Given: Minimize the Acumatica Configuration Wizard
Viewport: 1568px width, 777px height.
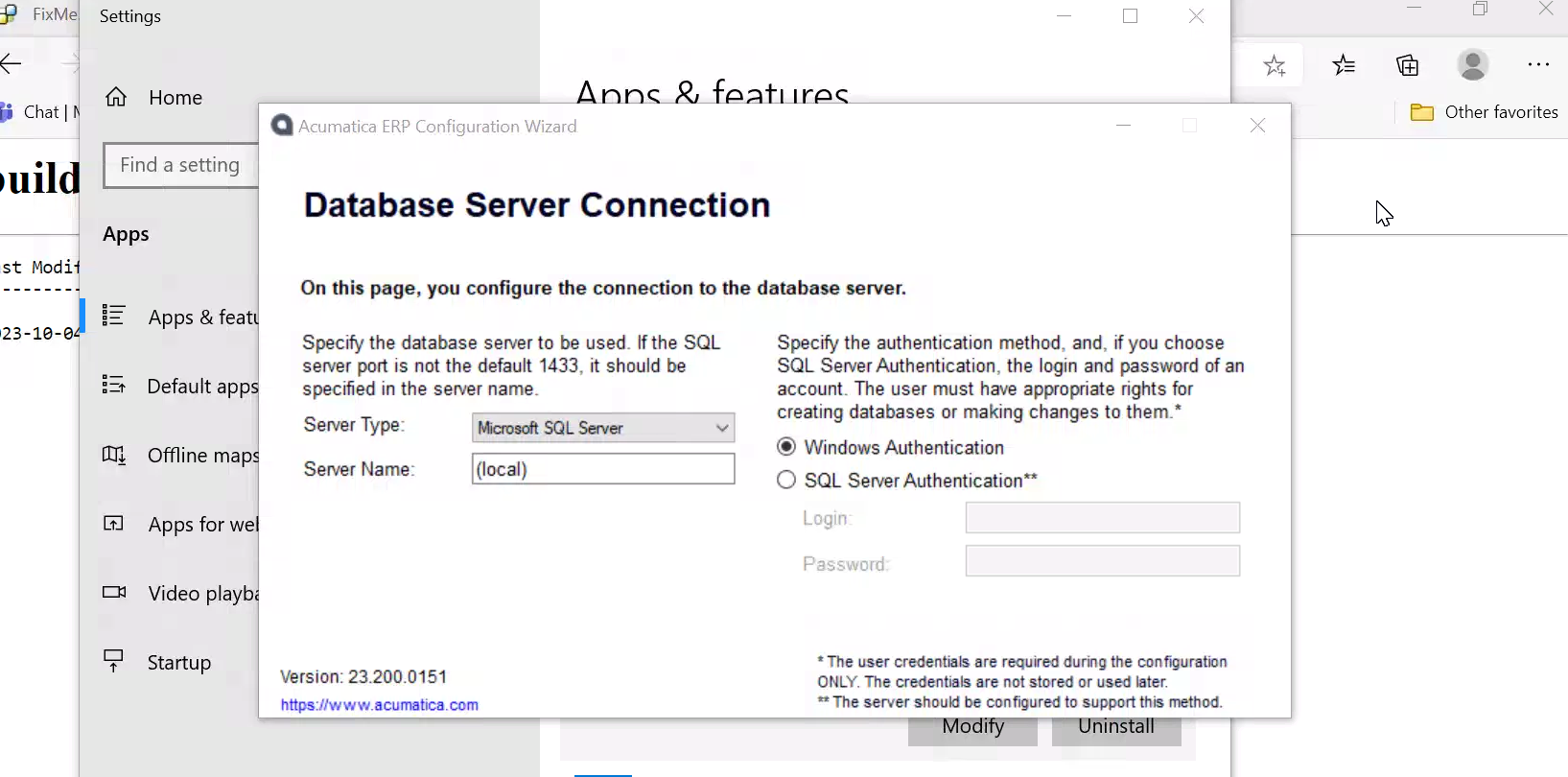Looking at the screenshot, I should (x=1124, y=126).
